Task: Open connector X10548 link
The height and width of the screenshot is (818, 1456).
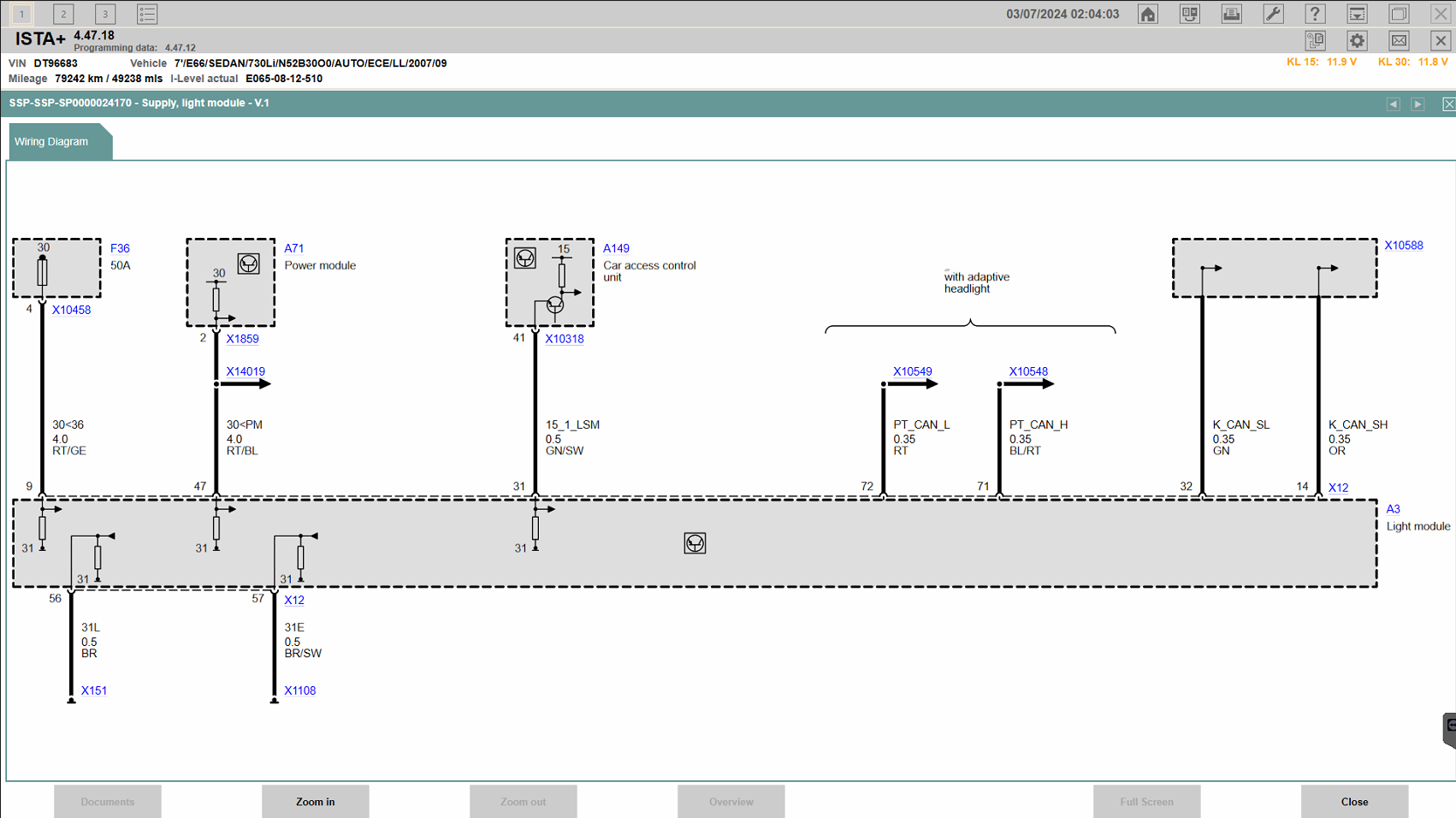Action: tap(1028, 371)
